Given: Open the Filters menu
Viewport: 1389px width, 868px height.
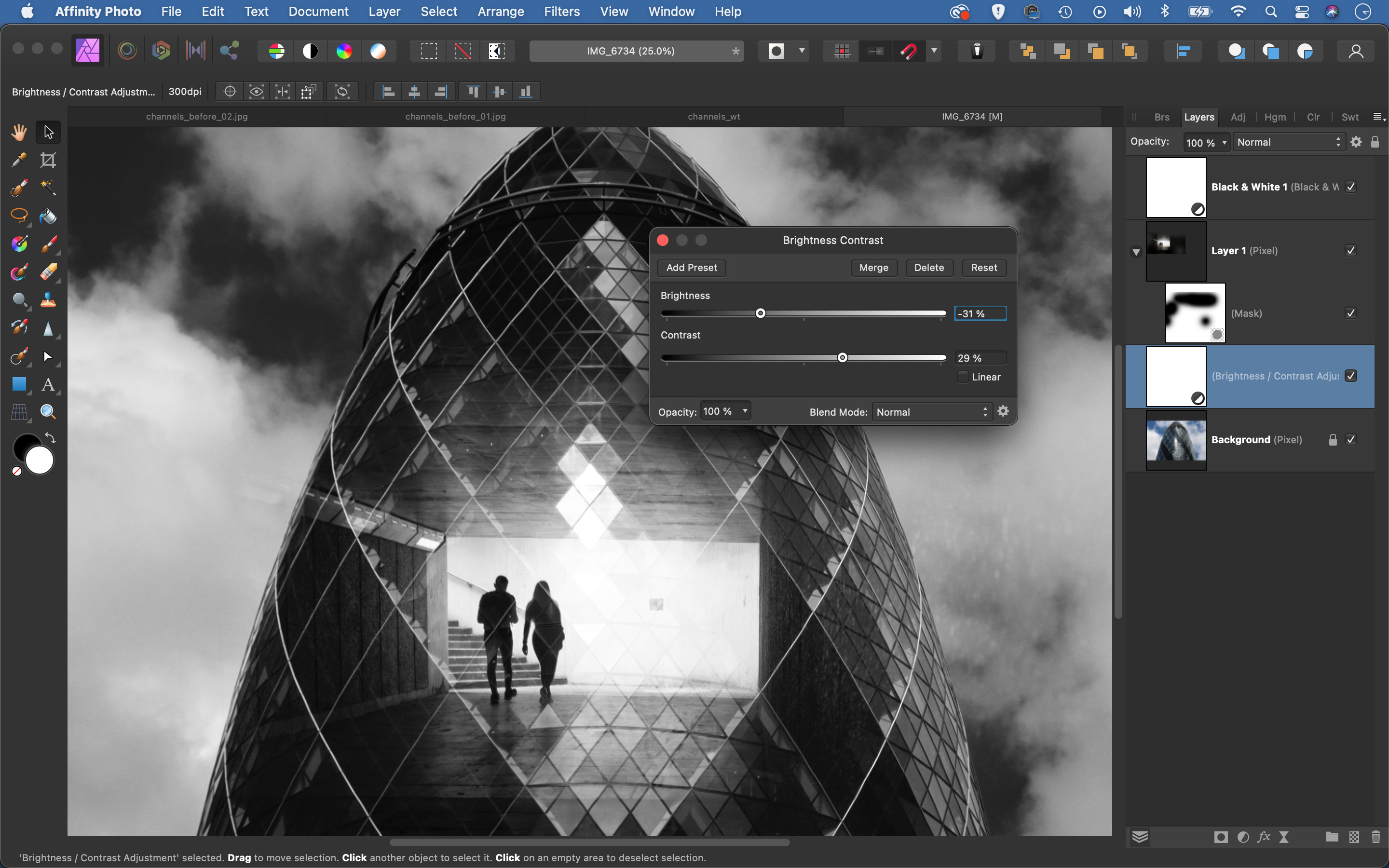Looking at the screenshot, I should pos(561,12).
